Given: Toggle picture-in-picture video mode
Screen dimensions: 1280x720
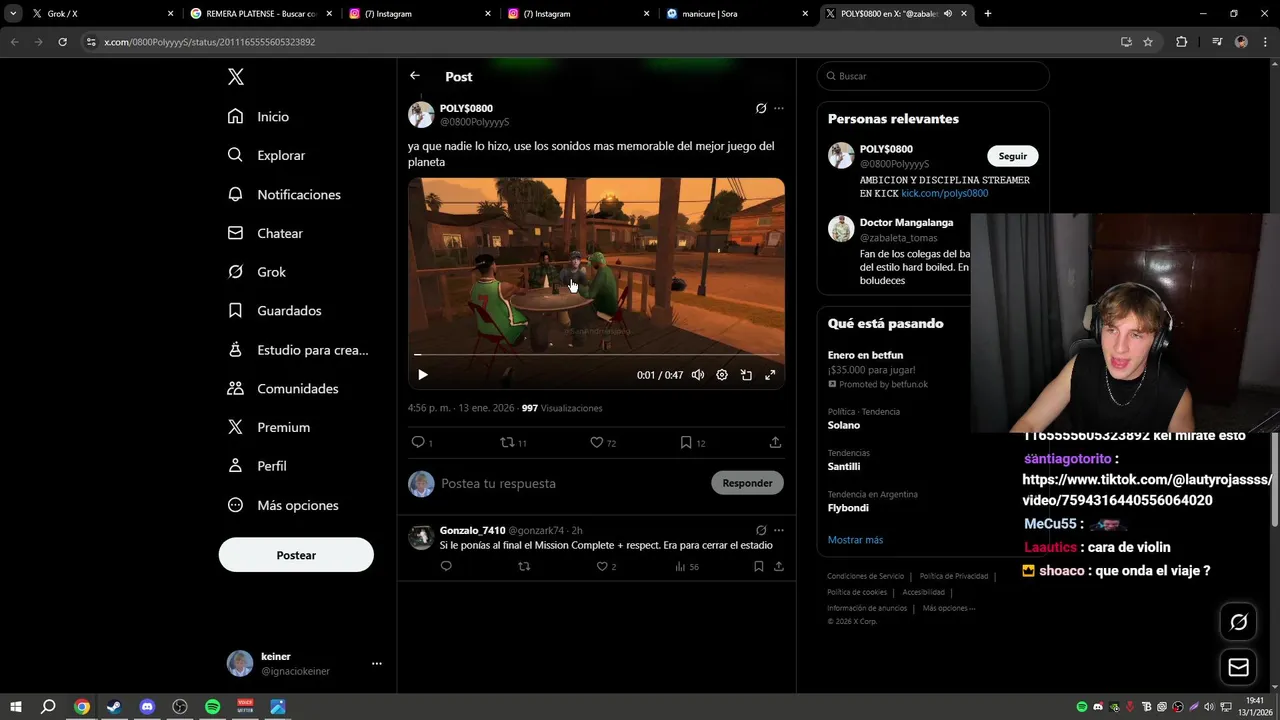Looking at the screenshot, I should point(746,375).
